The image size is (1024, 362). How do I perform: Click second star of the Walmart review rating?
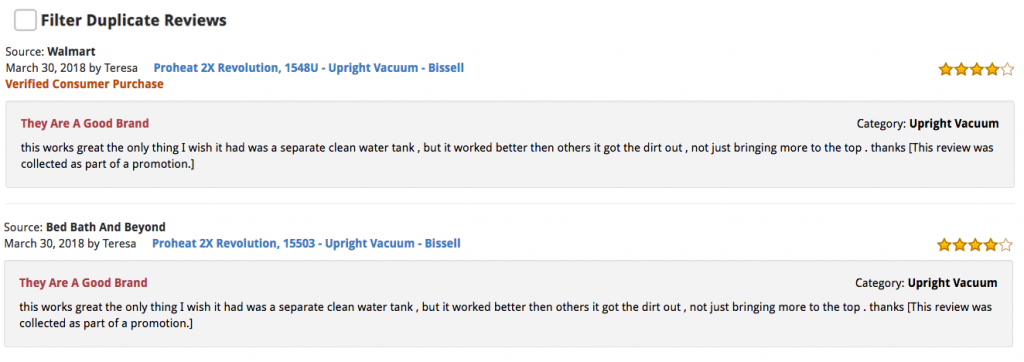[961, 69]
